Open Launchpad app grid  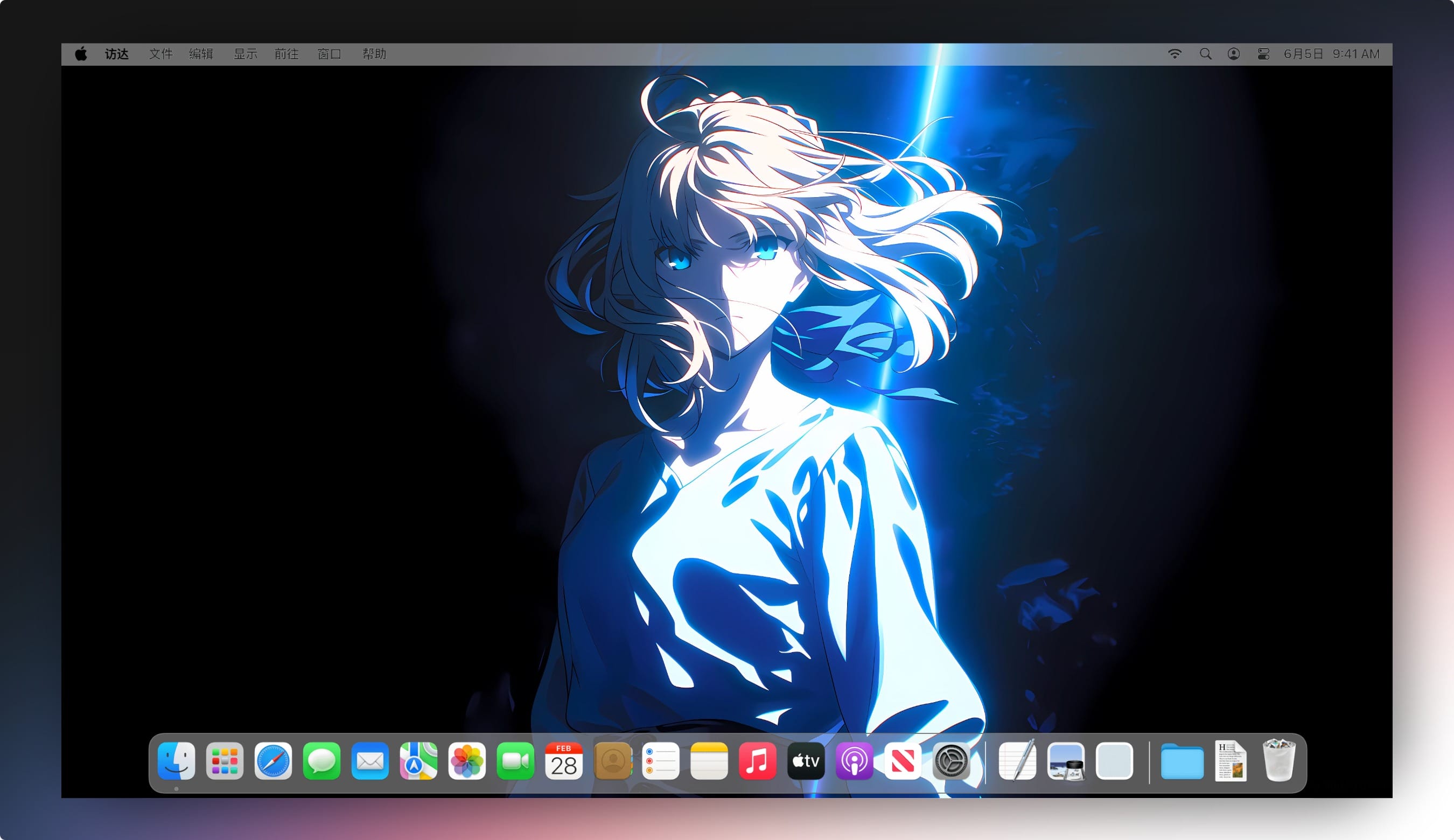[225, 761]
